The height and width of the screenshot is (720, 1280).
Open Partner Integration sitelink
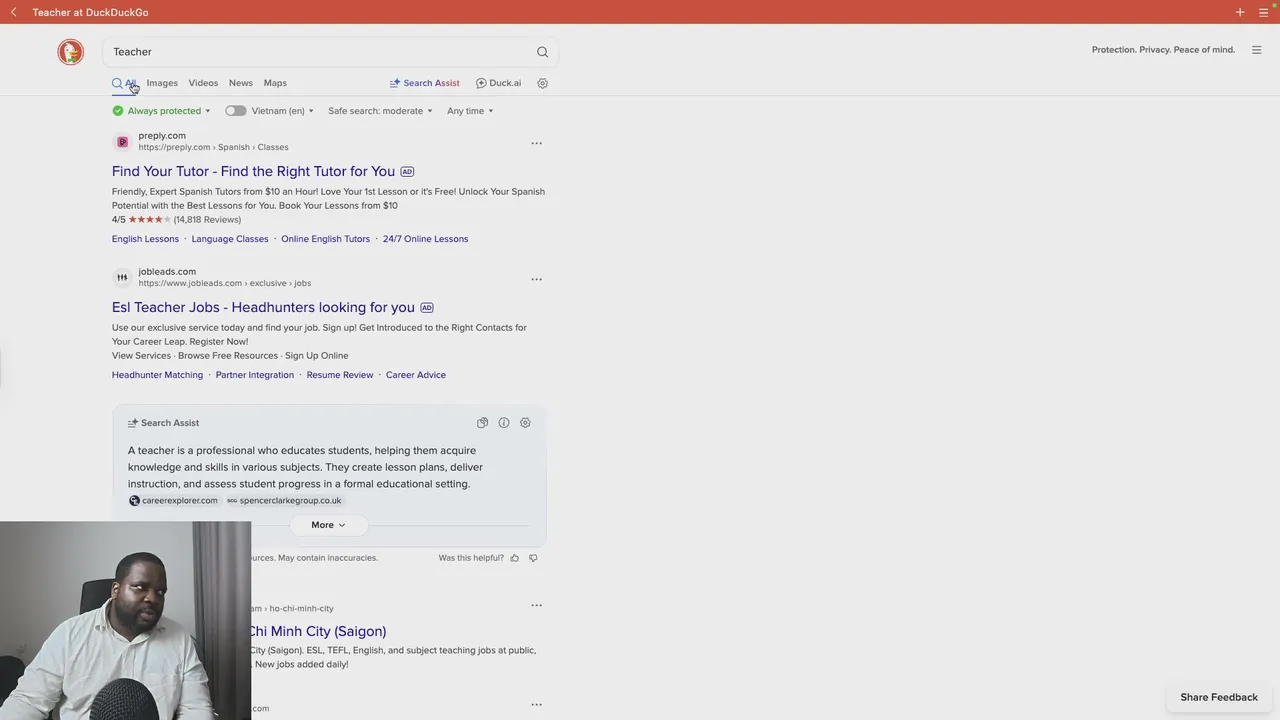pos(255,375)
